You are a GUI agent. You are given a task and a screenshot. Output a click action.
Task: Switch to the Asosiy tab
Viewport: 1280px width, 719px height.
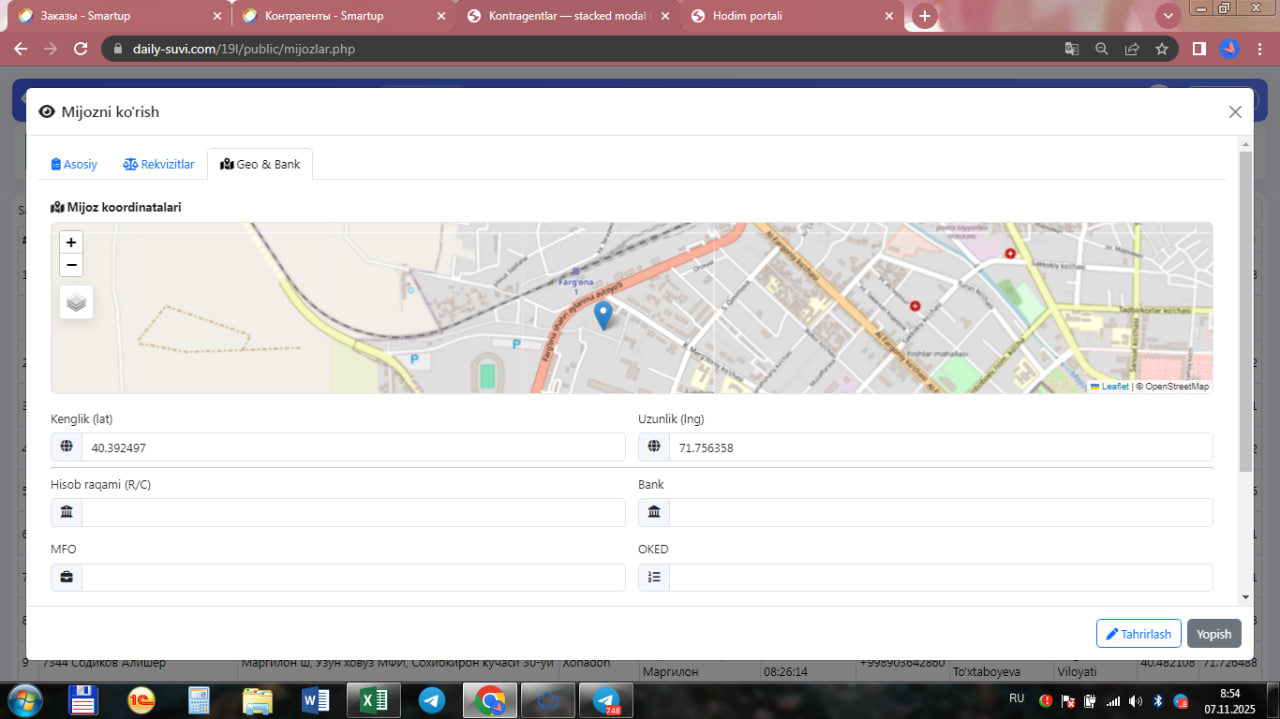coord(74,164)
